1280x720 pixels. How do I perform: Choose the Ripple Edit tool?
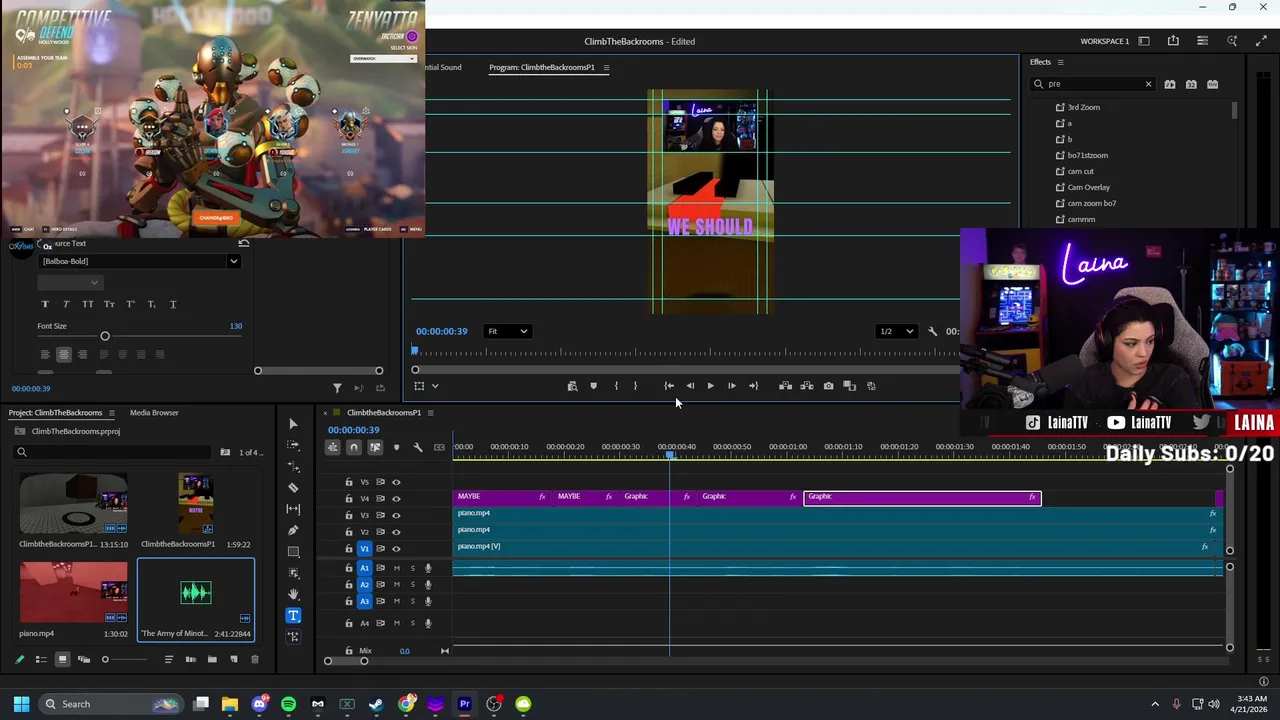click(293, 467)
